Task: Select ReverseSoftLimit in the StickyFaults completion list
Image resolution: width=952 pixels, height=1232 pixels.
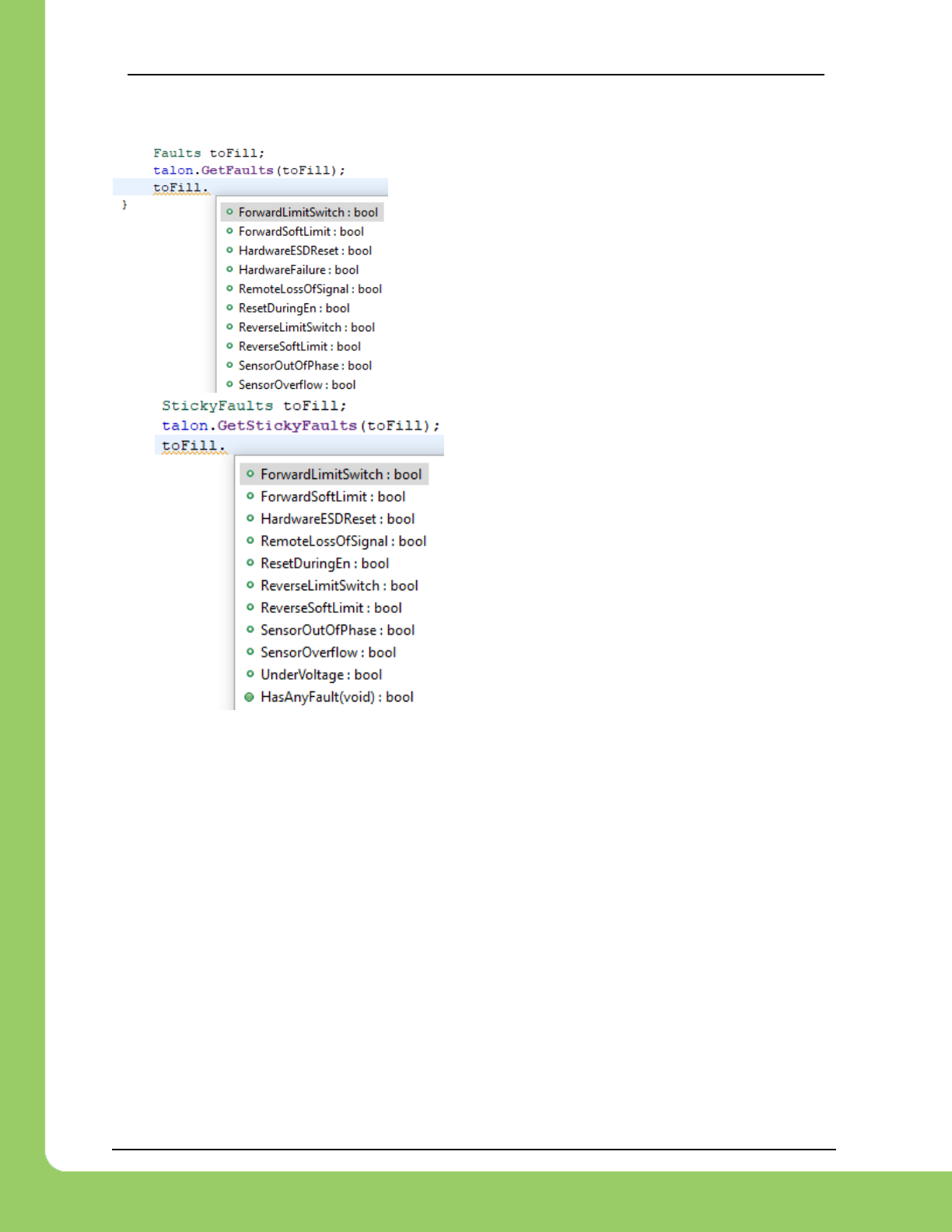Action: (x=331, y=608)
